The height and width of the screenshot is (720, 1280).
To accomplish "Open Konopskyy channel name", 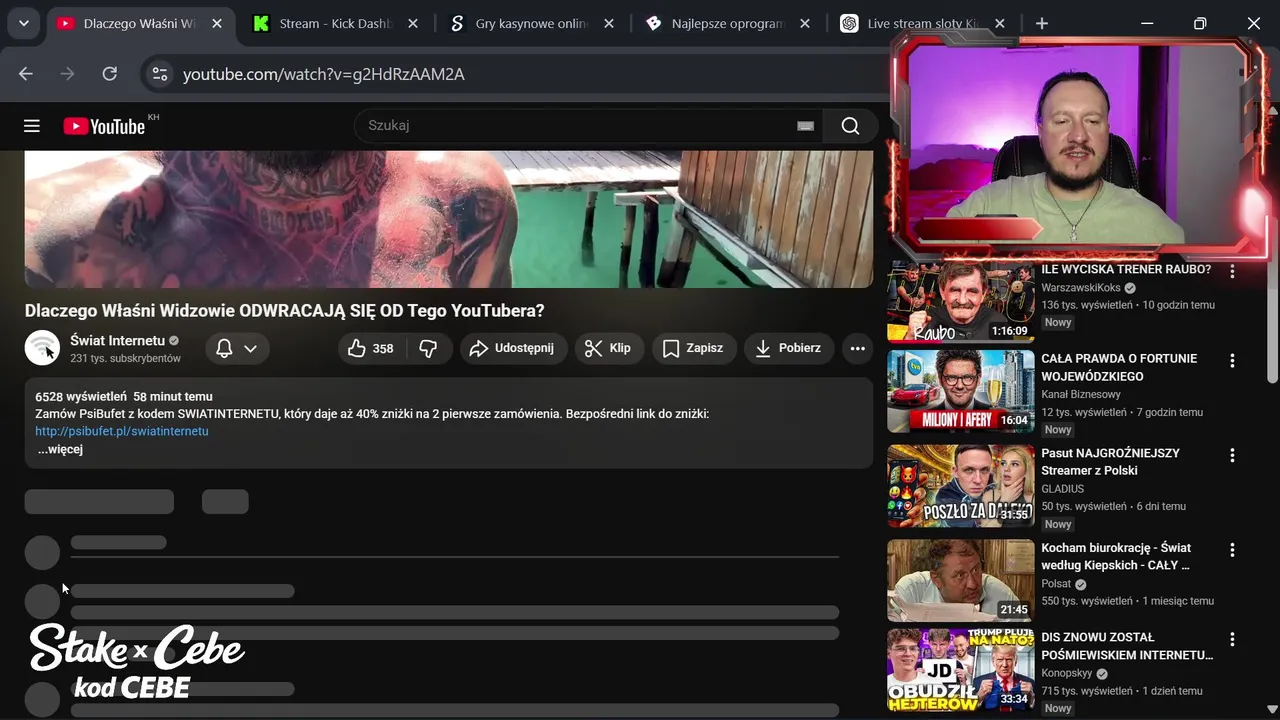I will (x=1068, y=674).
